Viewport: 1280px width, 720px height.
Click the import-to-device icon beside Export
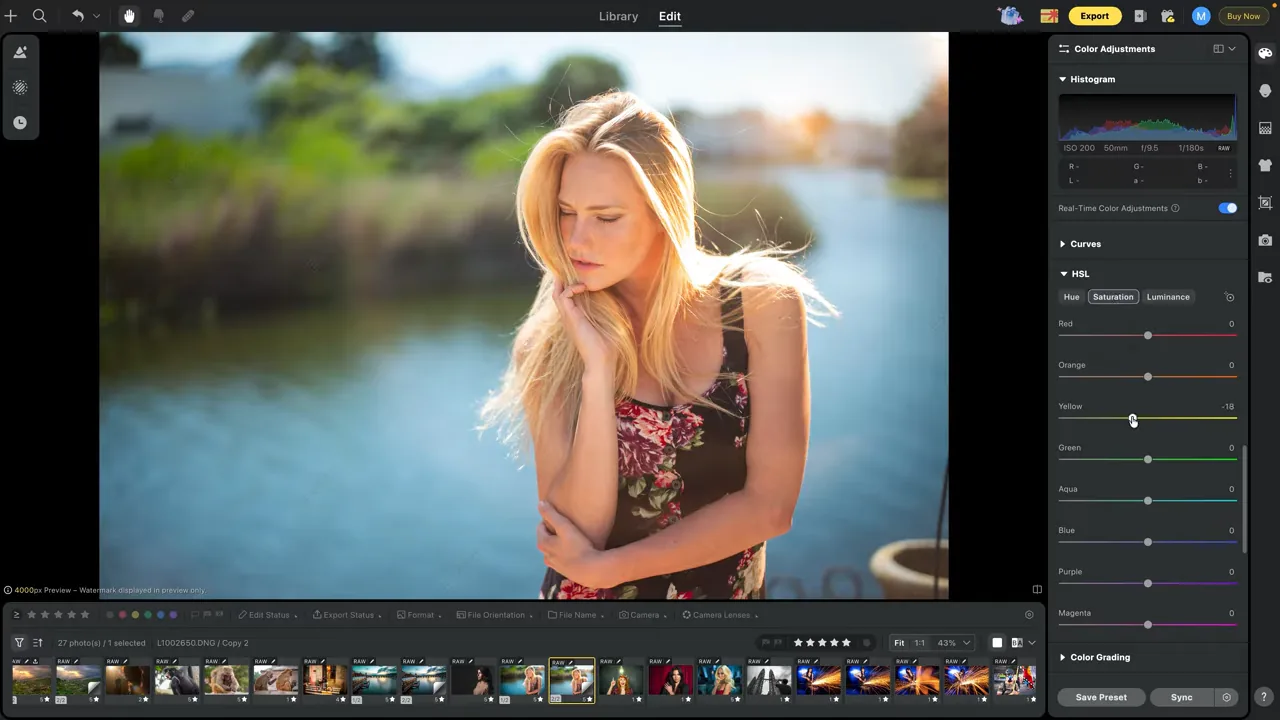pos(1141,16)
